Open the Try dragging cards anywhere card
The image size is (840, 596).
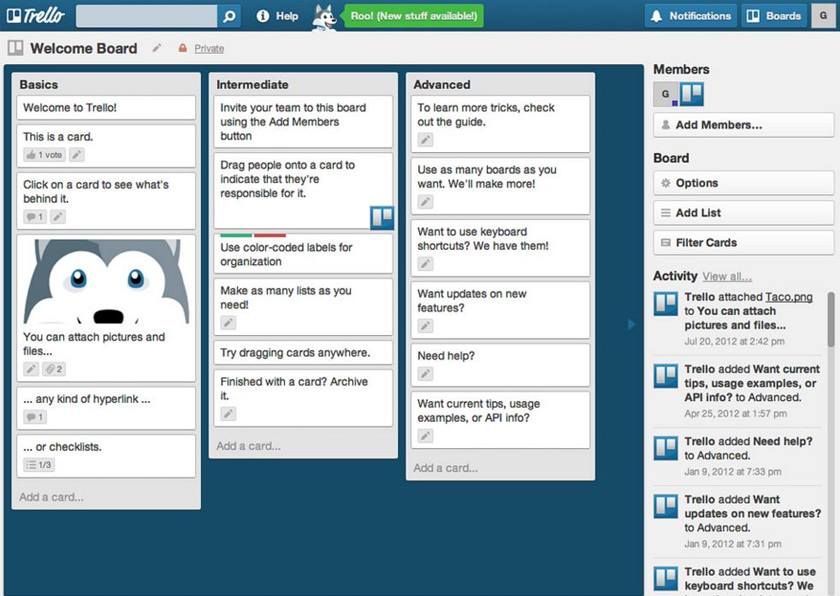(x=303, y=353)
